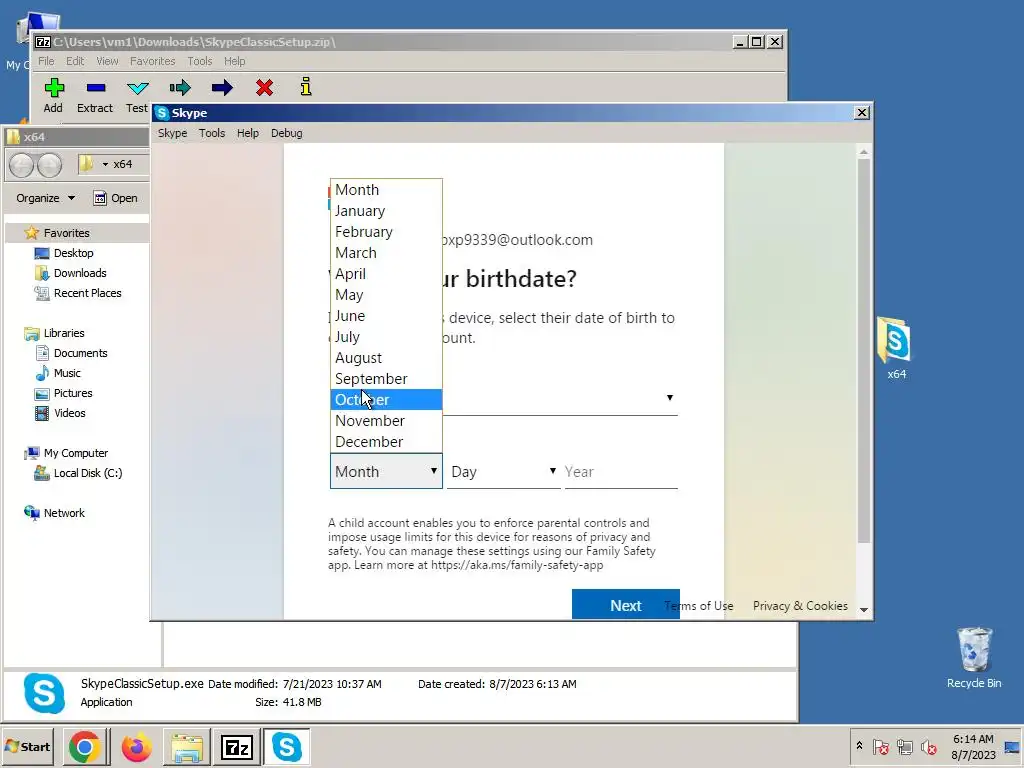Choose December from month list
Screen dimensions: 1024x768
(x=386, y=441)
